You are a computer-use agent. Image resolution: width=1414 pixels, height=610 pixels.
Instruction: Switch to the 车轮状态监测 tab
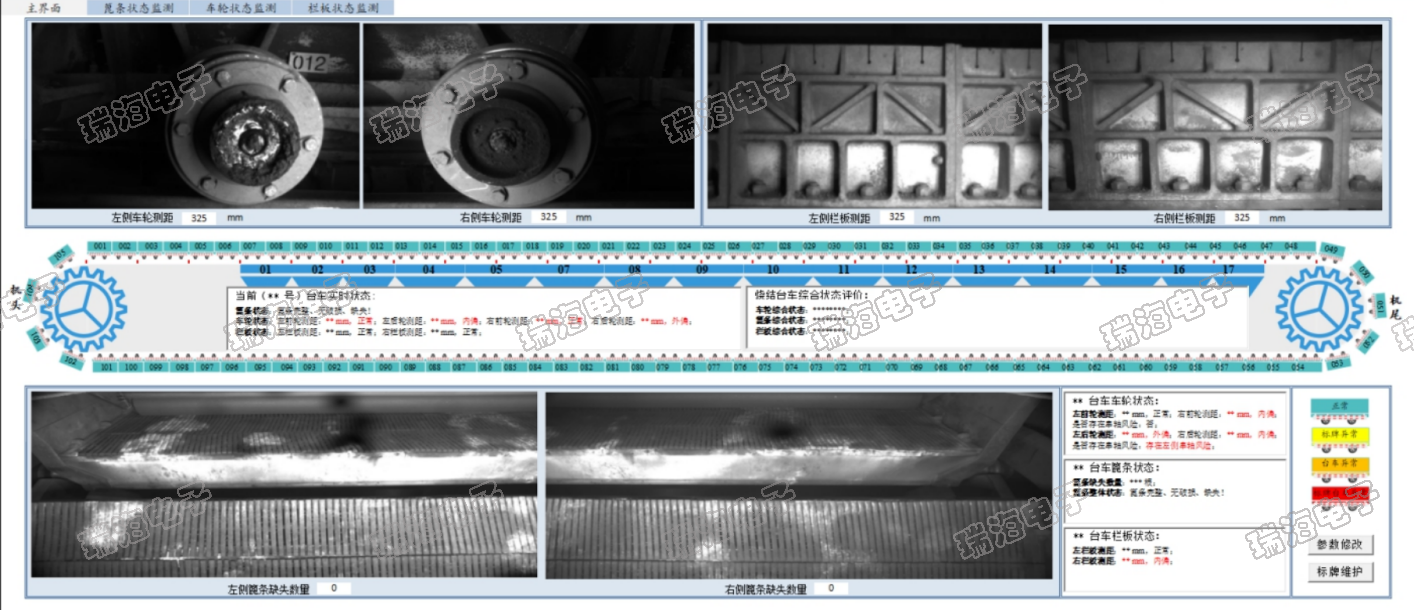pyautogui.click(x=240, y=8)
